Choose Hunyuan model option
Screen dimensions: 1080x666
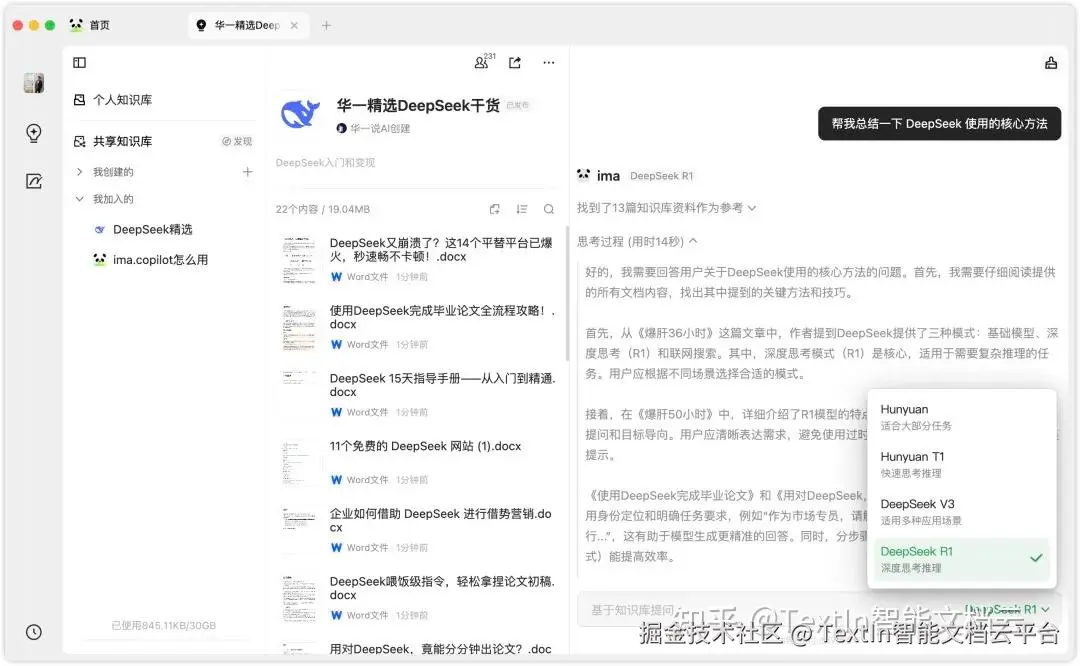coord(962,417)
